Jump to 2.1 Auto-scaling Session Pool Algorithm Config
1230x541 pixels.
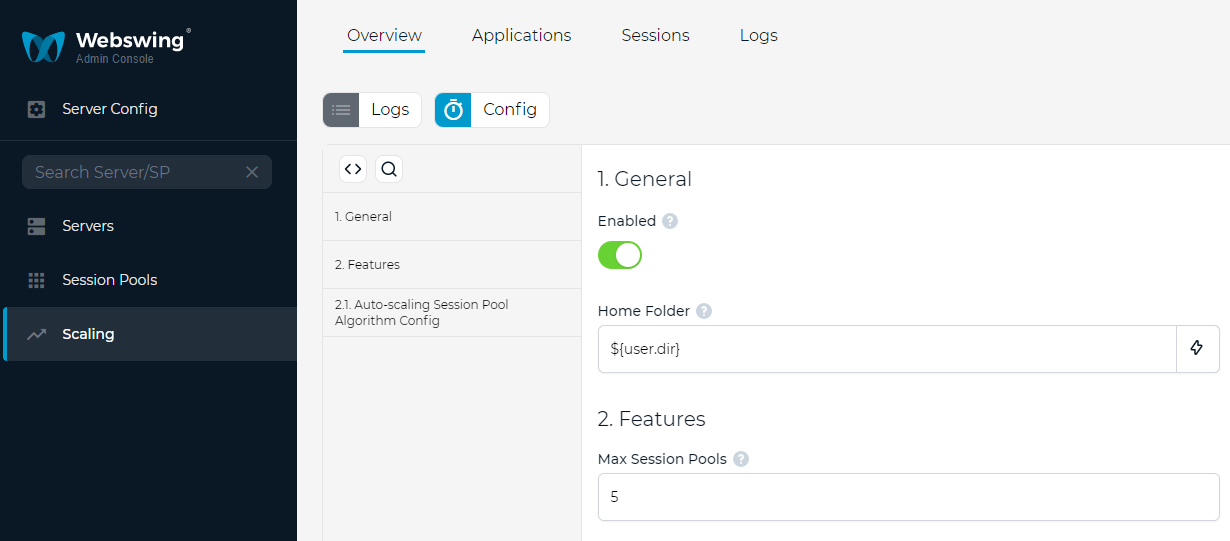tap(452, 313)
